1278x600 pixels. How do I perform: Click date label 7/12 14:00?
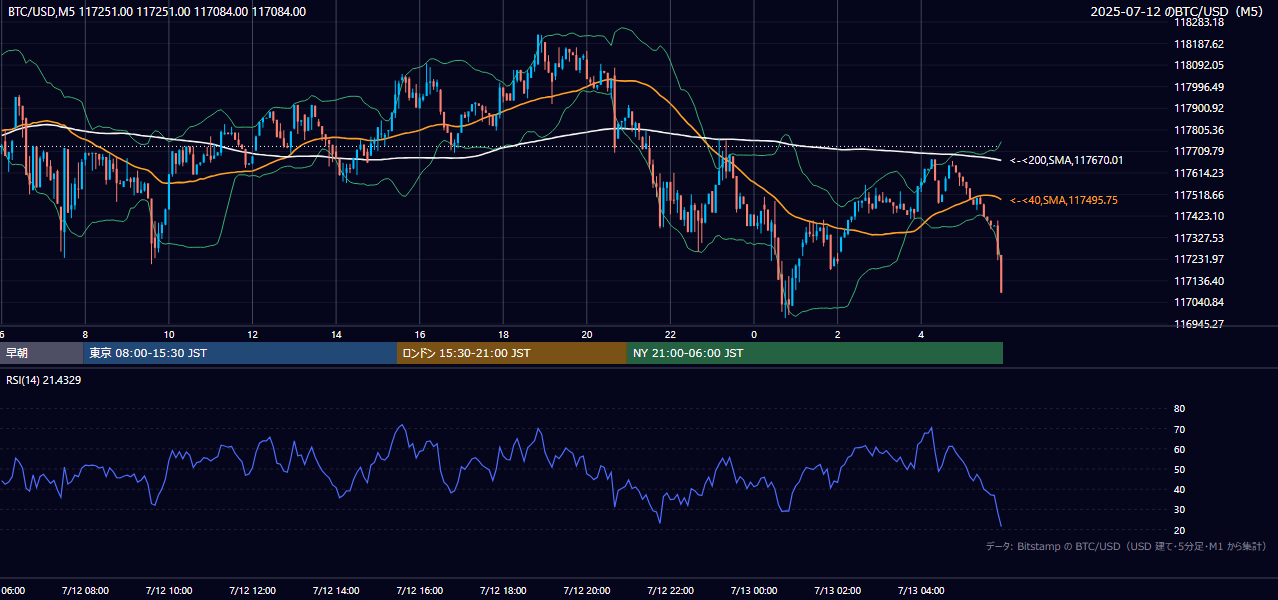coord(336,591)
